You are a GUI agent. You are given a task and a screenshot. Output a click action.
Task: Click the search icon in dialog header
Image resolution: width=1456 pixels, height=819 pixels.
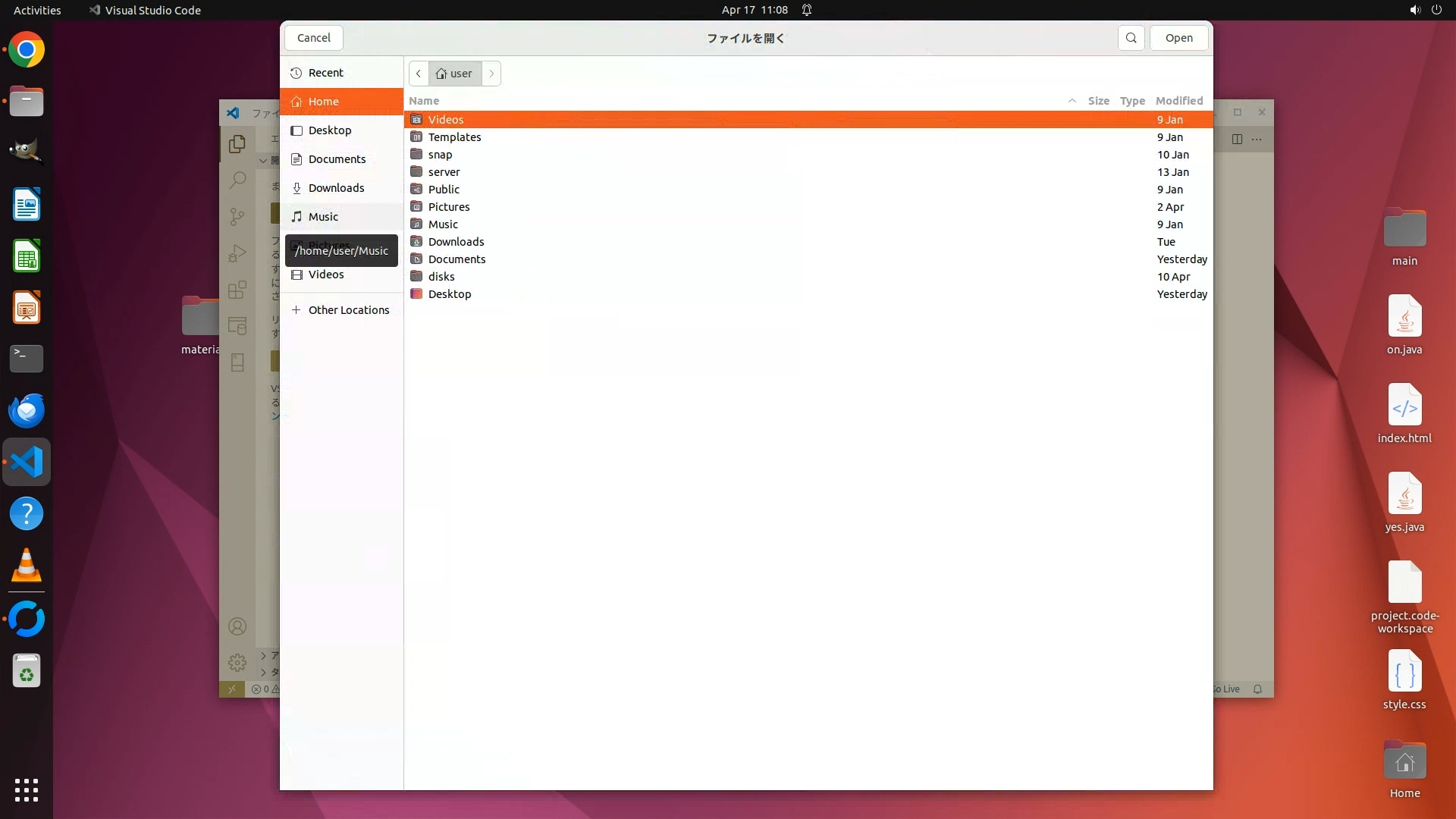click(x=1131, y=38)
